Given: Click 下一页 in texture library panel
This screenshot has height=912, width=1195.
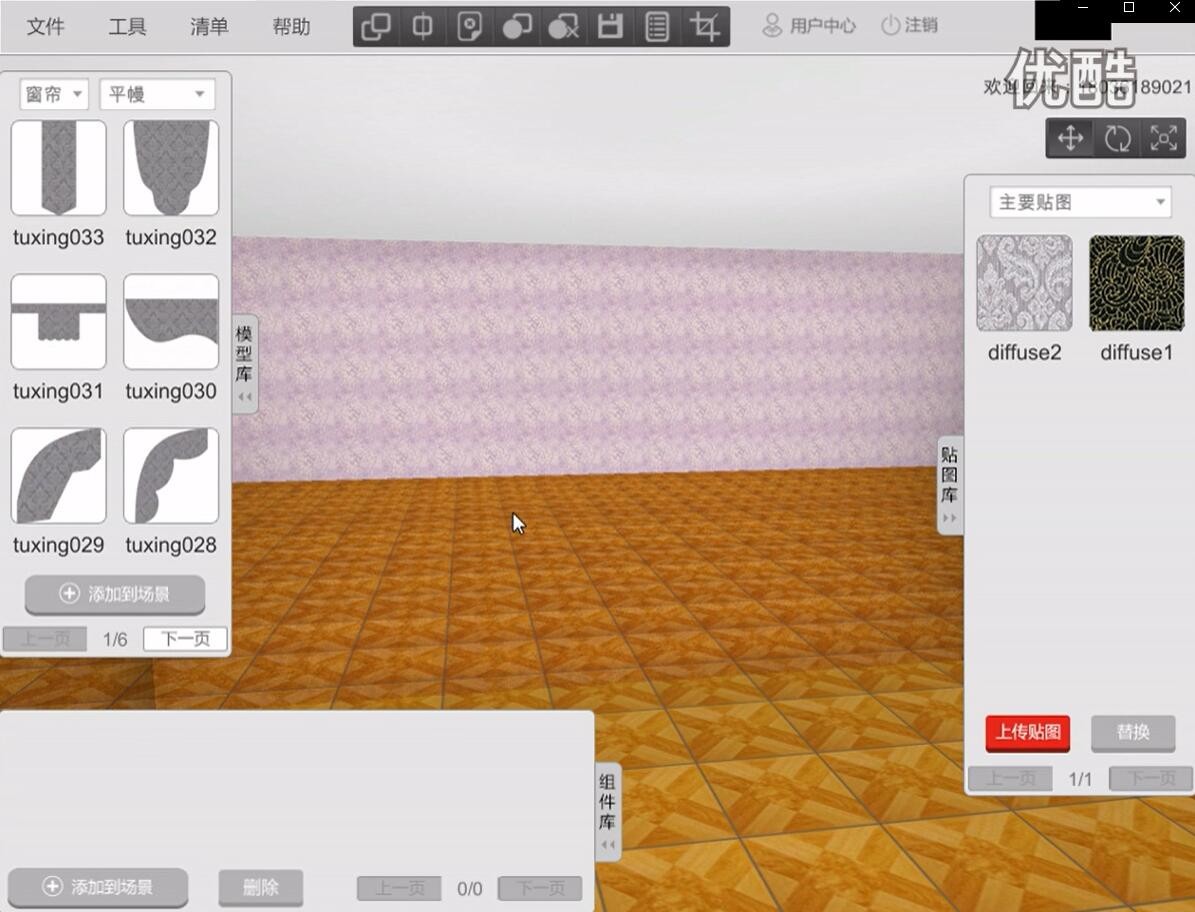Looking at the screenshot, I should [x=1151, y=779].
